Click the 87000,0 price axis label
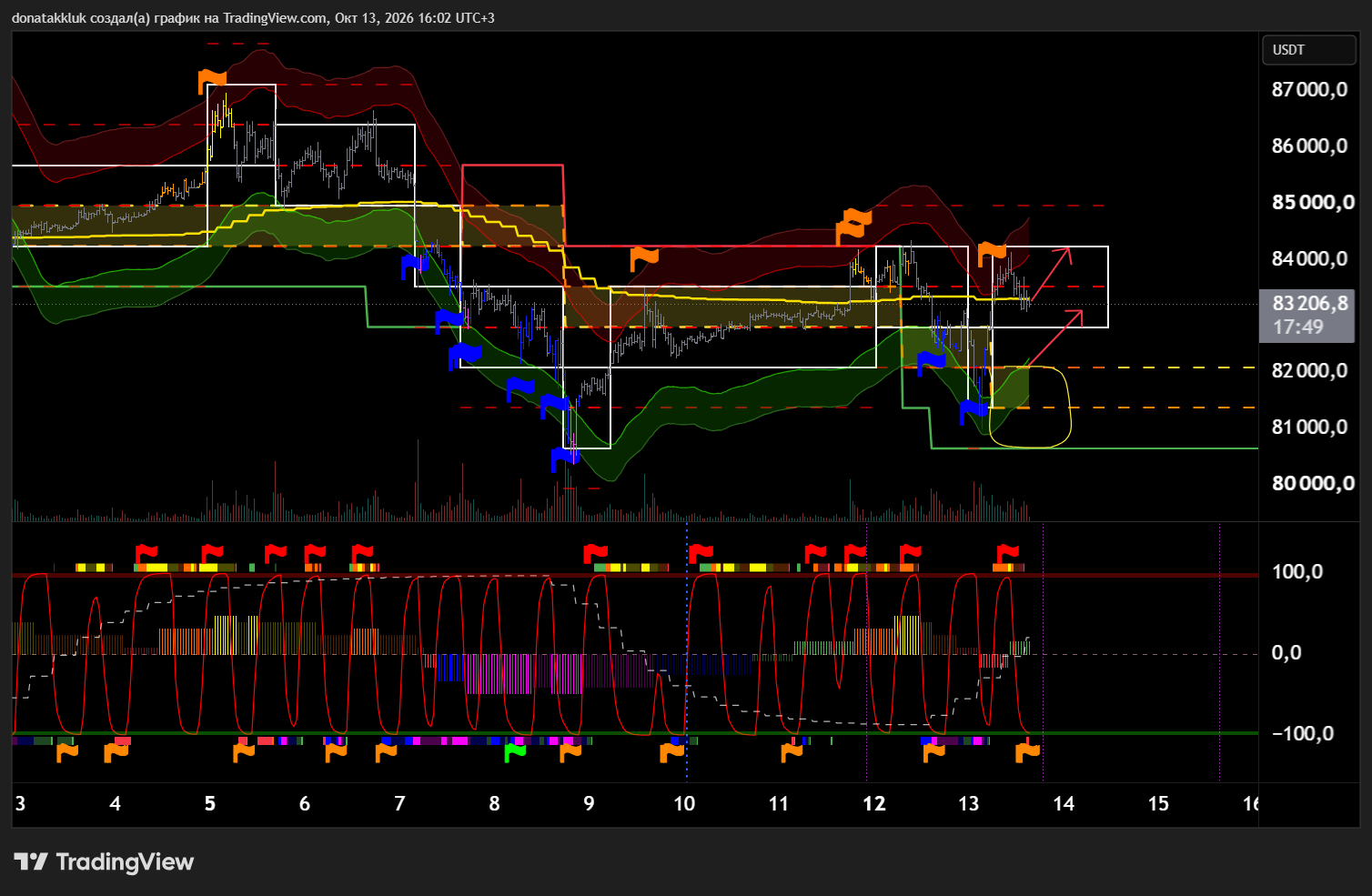The height and width of the screenshot is (896, 1372). [x=1309, y=89]
